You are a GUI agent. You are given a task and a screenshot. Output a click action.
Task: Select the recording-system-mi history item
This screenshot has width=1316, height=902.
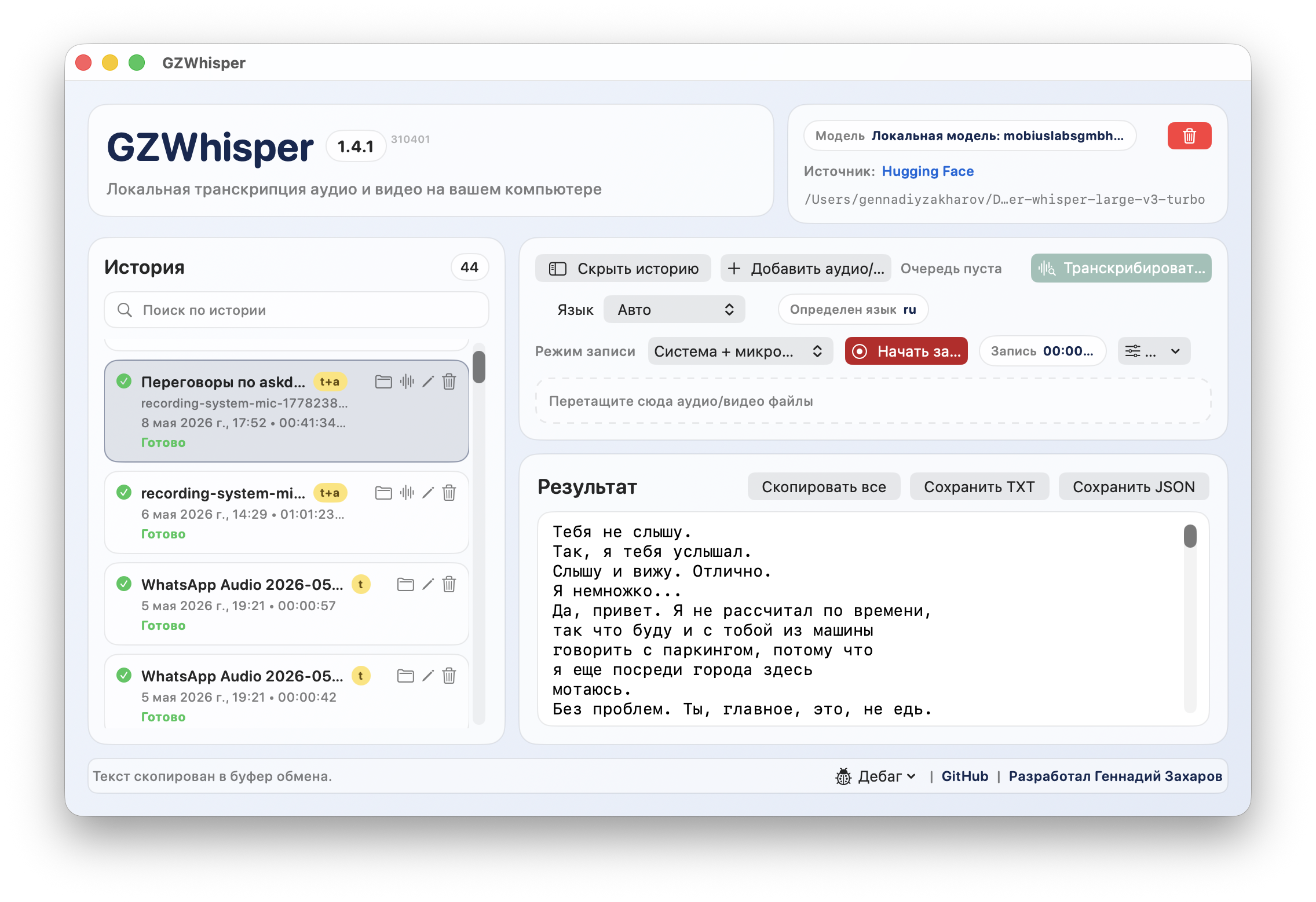pos(287,512)
